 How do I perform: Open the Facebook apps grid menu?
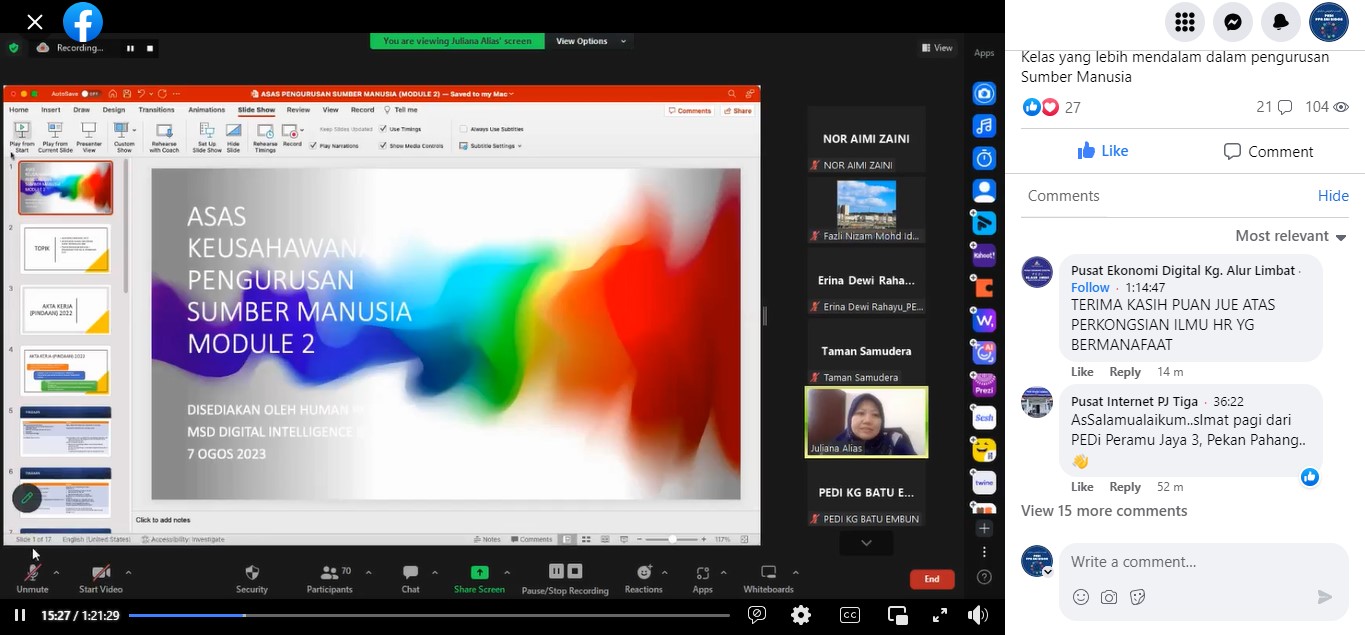click(x=1185, y=22)
